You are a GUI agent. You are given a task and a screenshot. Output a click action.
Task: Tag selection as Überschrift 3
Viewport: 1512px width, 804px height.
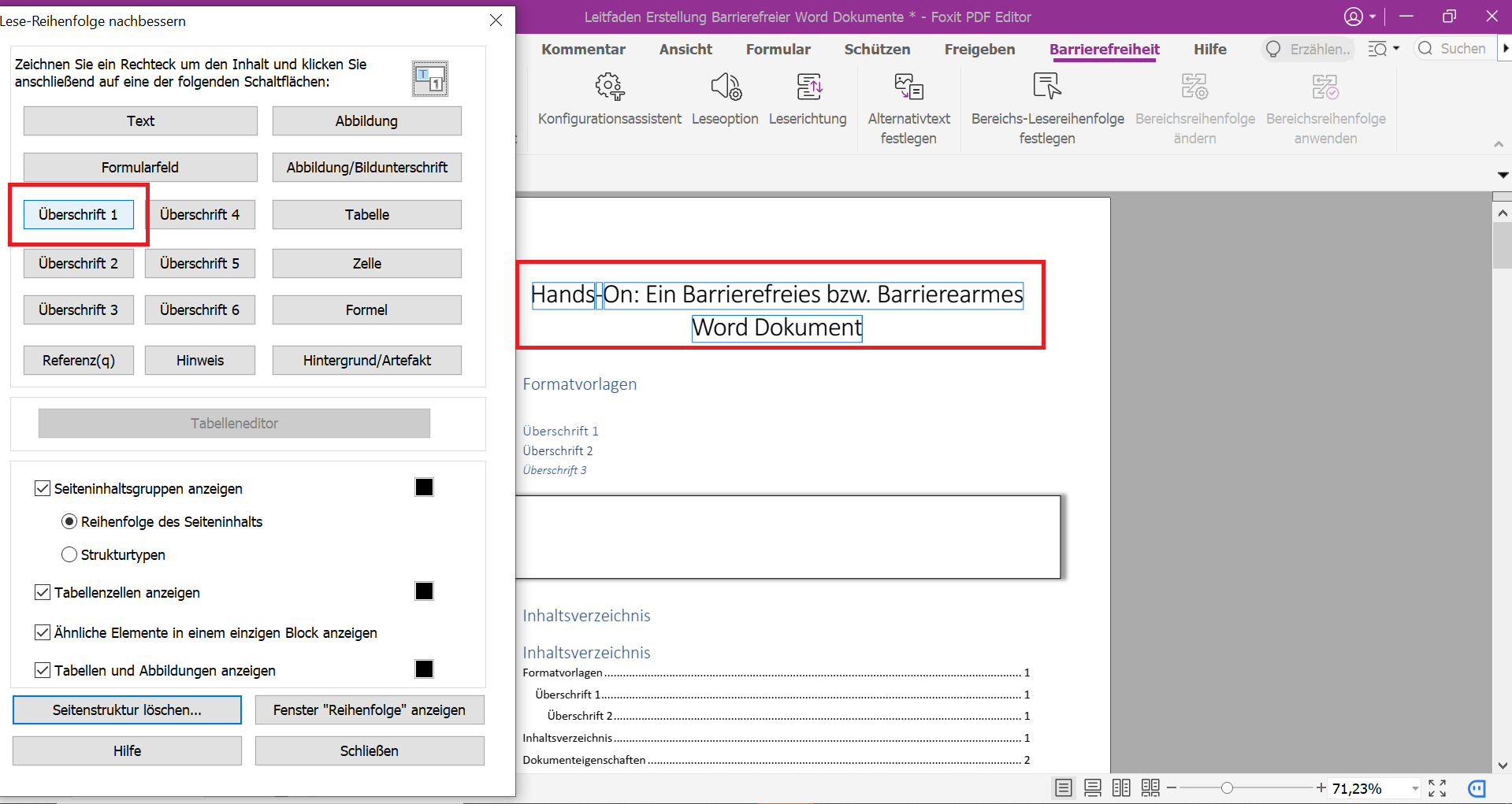pyautogui.click(x=78, y=309)
